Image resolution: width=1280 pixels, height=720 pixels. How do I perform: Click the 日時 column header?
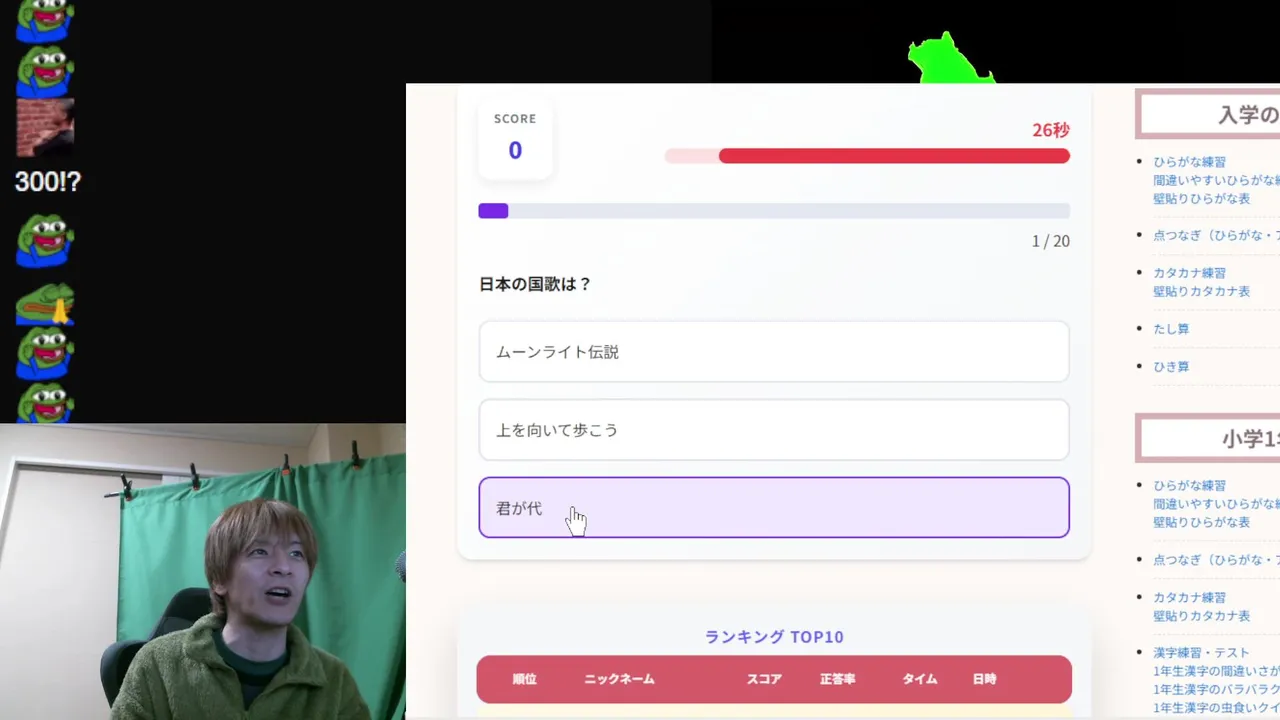click(x=985, y=679)
